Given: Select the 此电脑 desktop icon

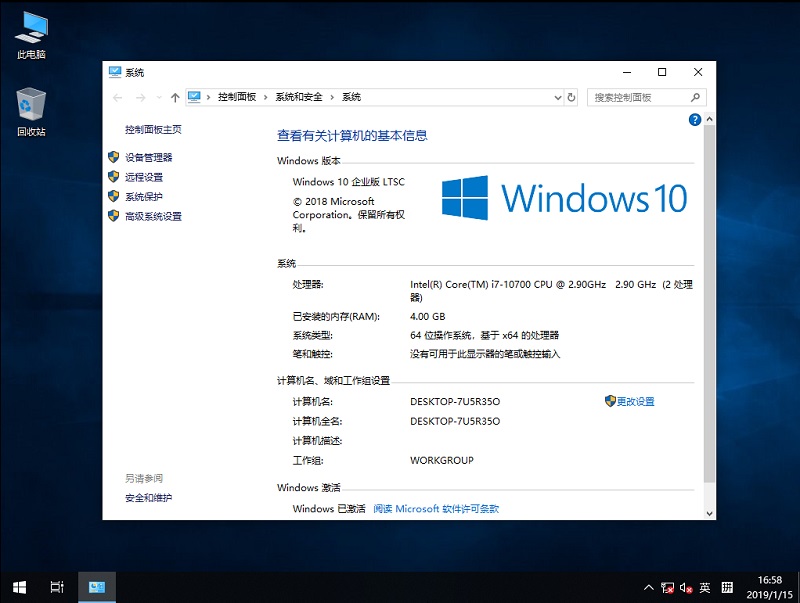Looking at the screenshot, I should coord(31,35).
